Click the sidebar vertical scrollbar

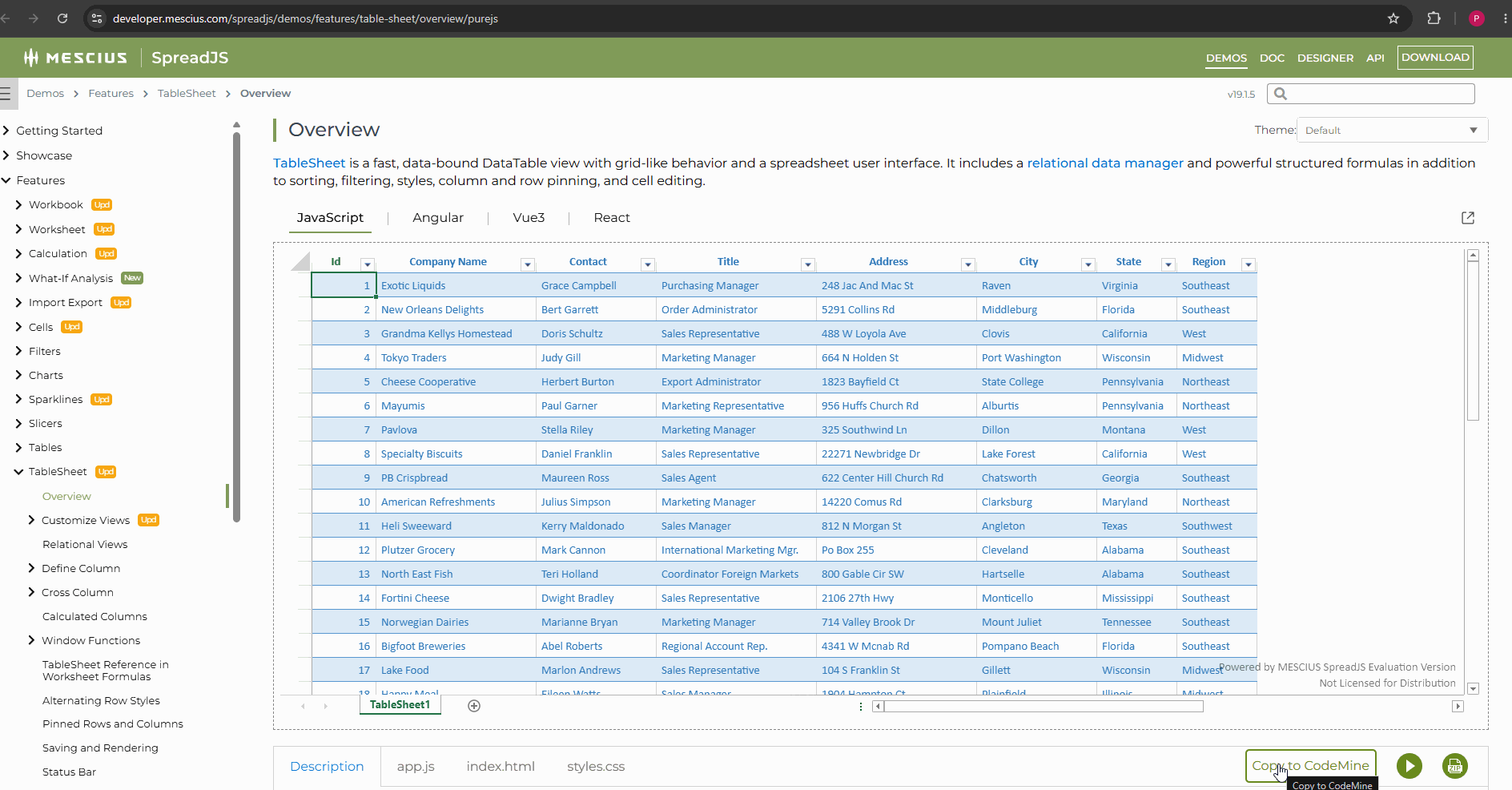coord(236,328)
